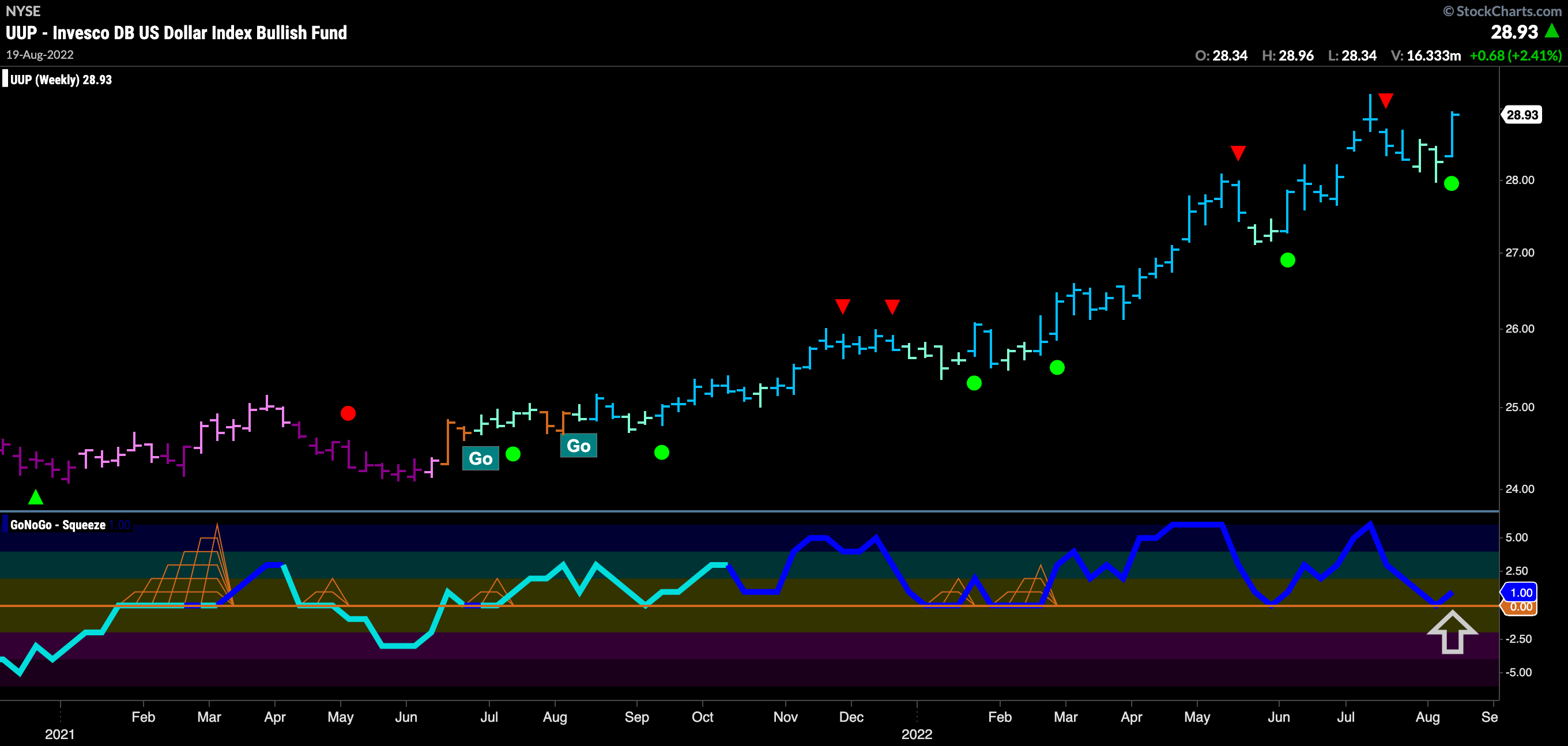This screenshot has height=746, width=1568.
Task: Click the blue 1.00 oscillator value tag
Action: 1520,592
